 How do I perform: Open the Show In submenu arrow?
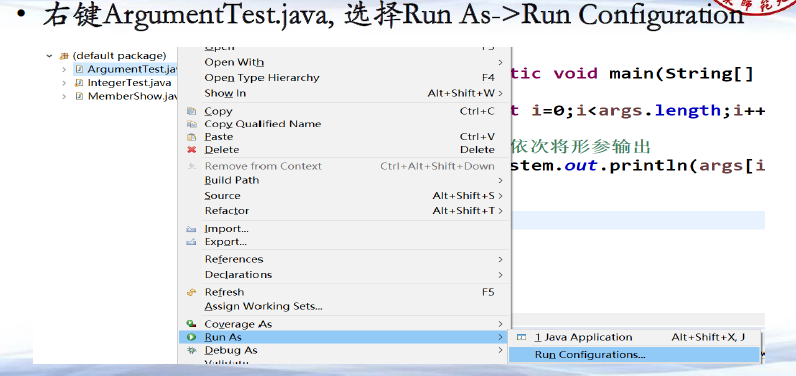click(x=500, y=93)
